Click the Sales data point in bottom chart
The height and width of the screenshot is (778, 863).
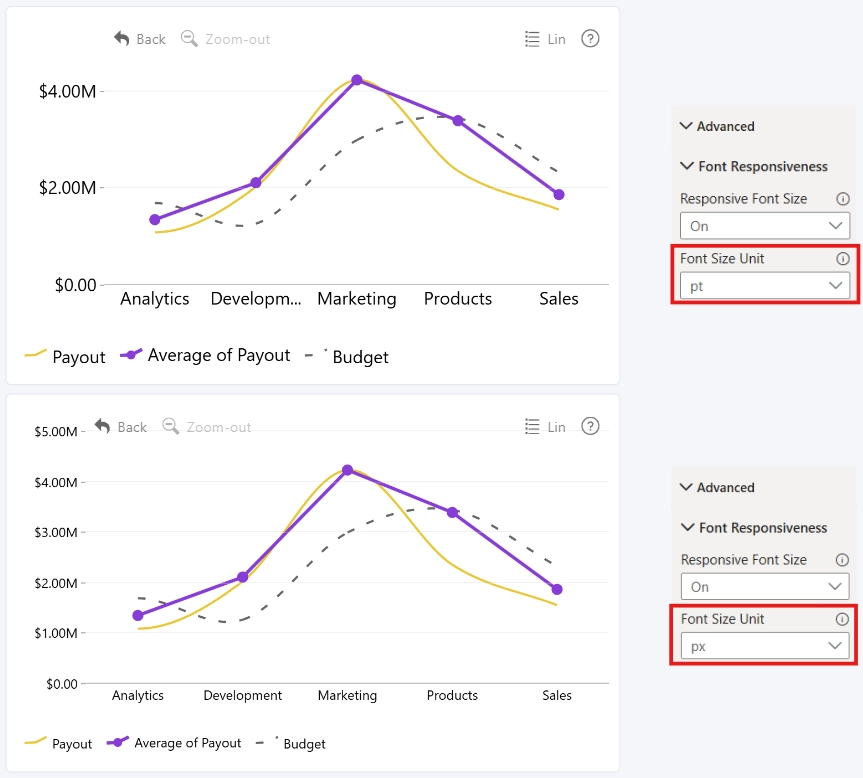point(557,589)
